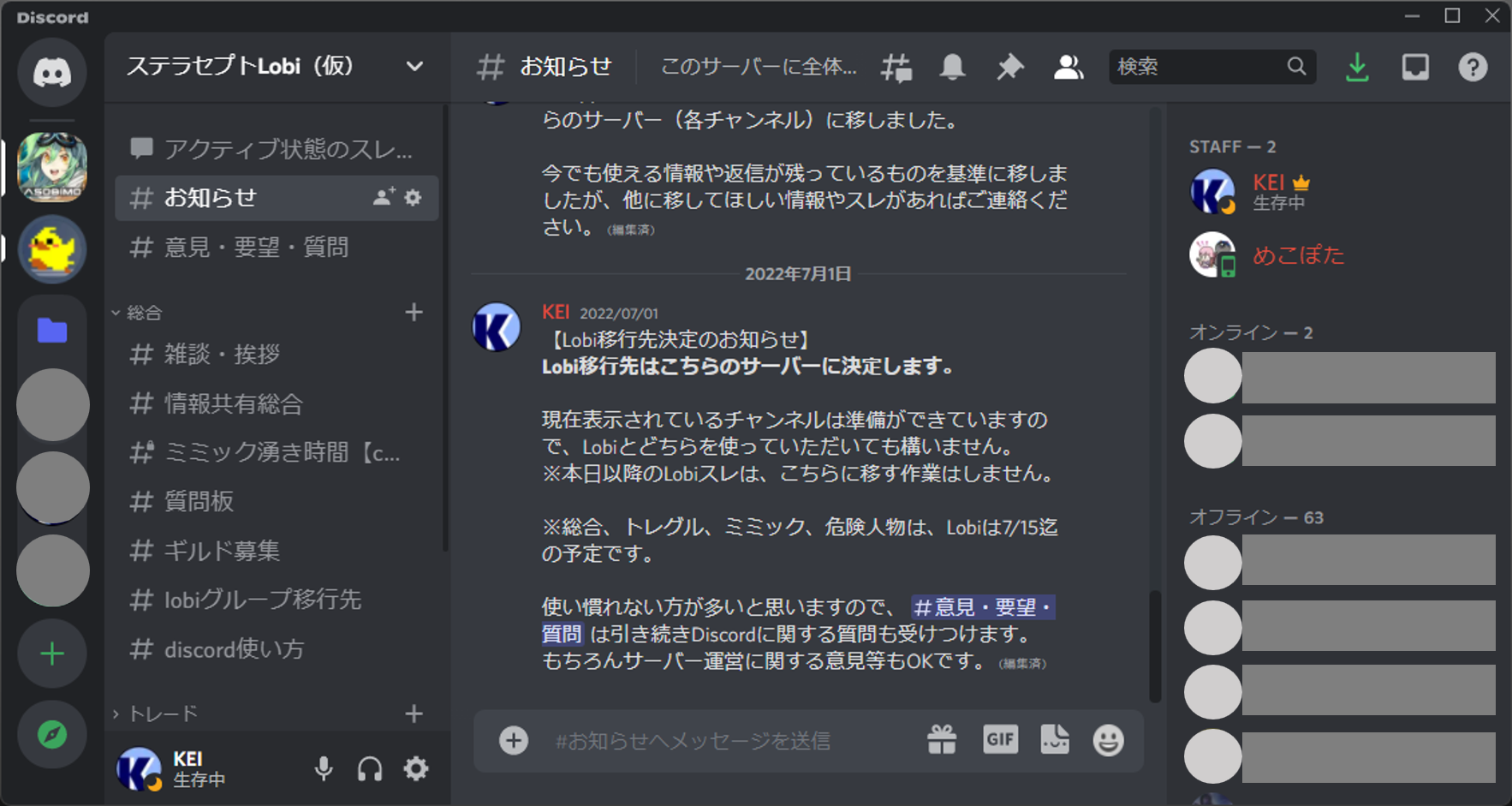The image size is (1512, 806).
Task: Open Discord home direct messages icon
Action: click(x=52, y=72)
